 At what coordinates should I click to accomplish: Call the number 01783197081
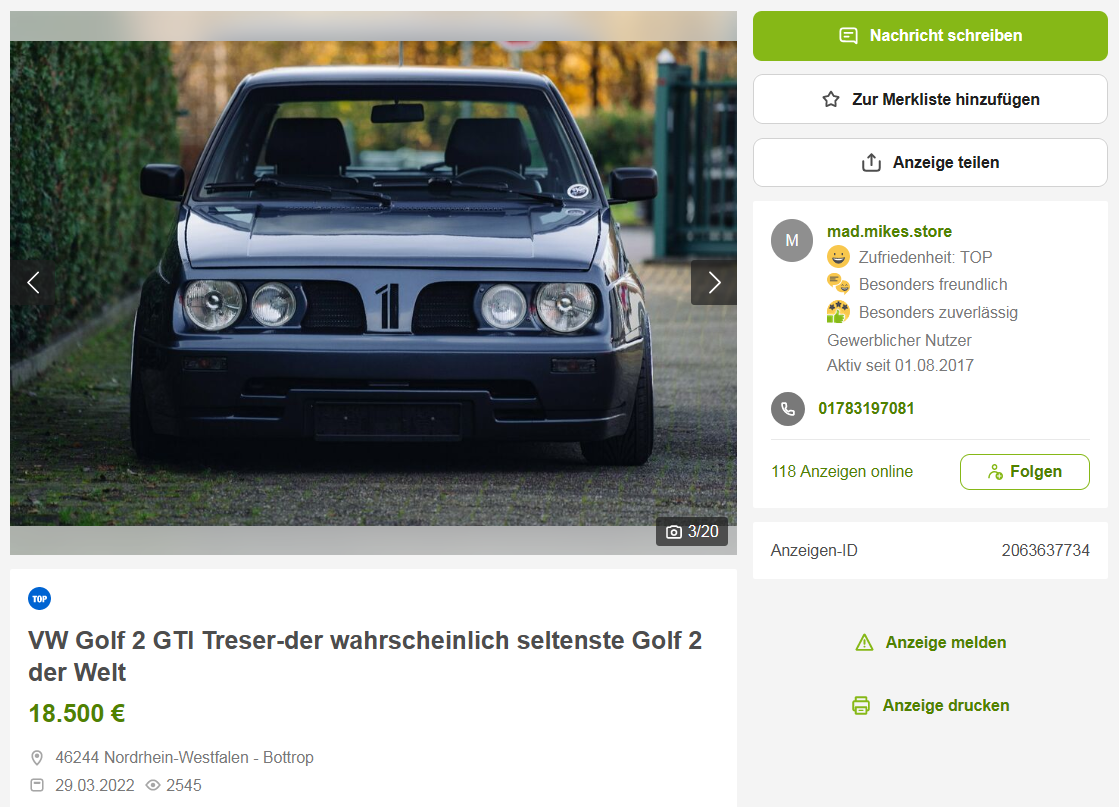coord(866,408)
